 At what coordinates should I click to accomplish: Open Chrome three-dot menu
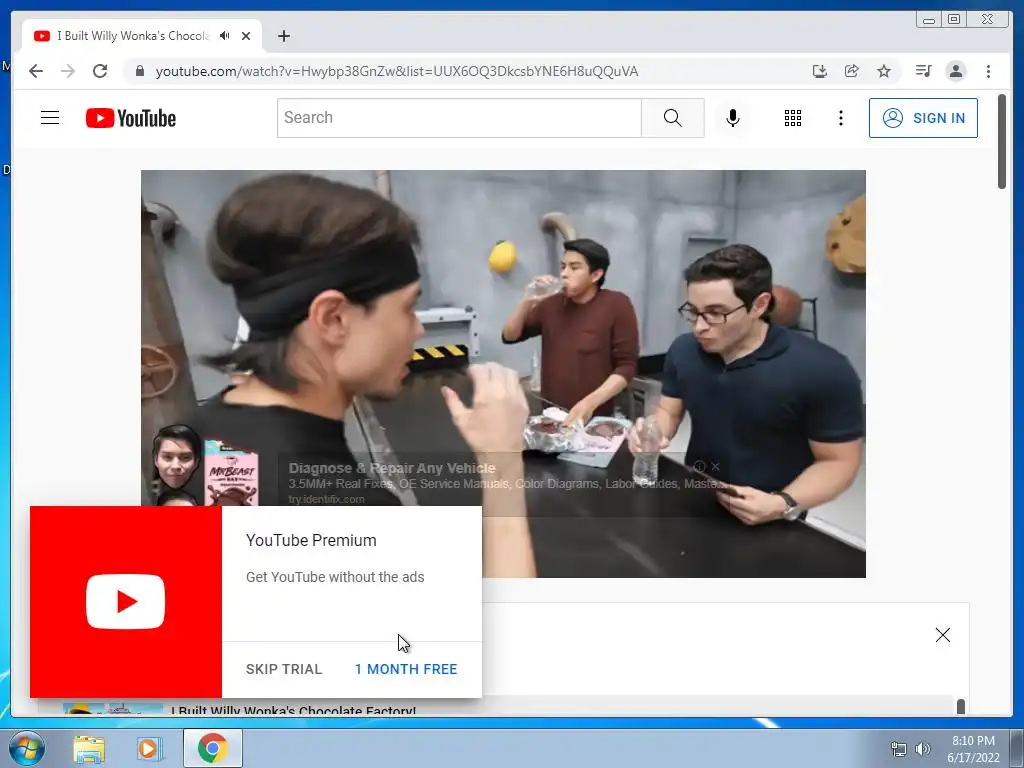click(988, 71)
